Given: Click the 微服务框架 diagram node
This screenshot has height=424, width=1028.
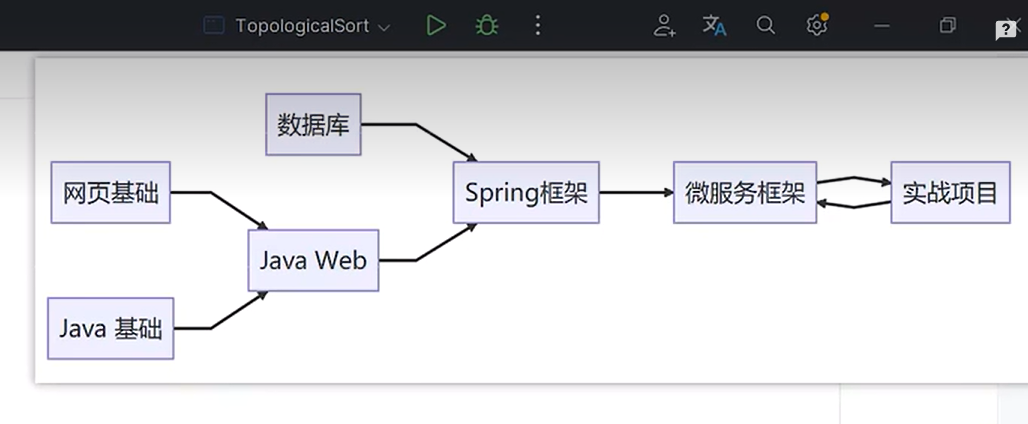Looking at the screenshot, I should click(745, 192).
